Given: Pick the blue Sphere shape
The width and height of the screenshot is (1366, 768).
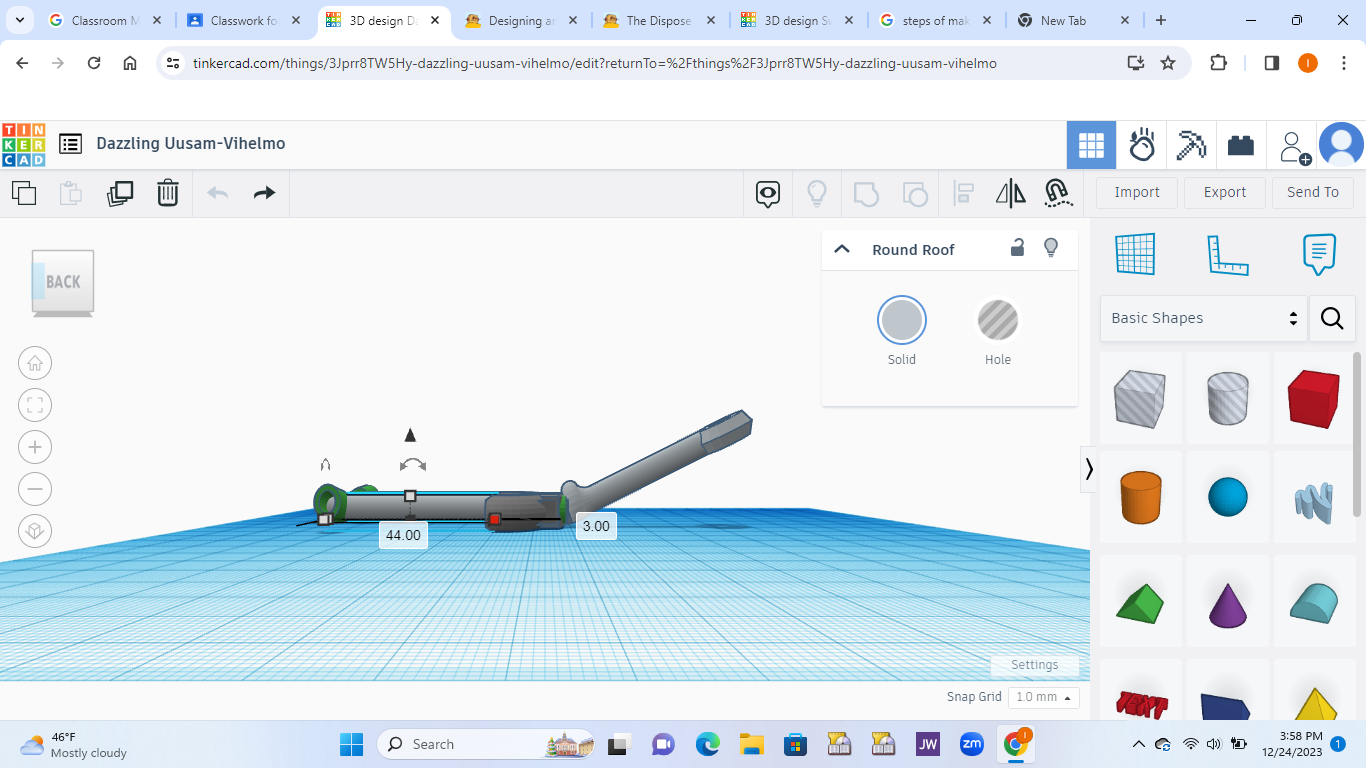Looking at the screenshot, I should (1228, 497).
